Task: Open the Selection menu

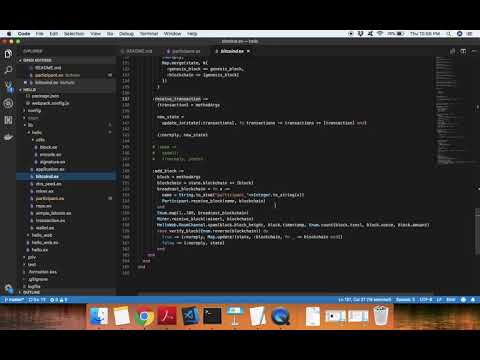Action: coord(74,34)
